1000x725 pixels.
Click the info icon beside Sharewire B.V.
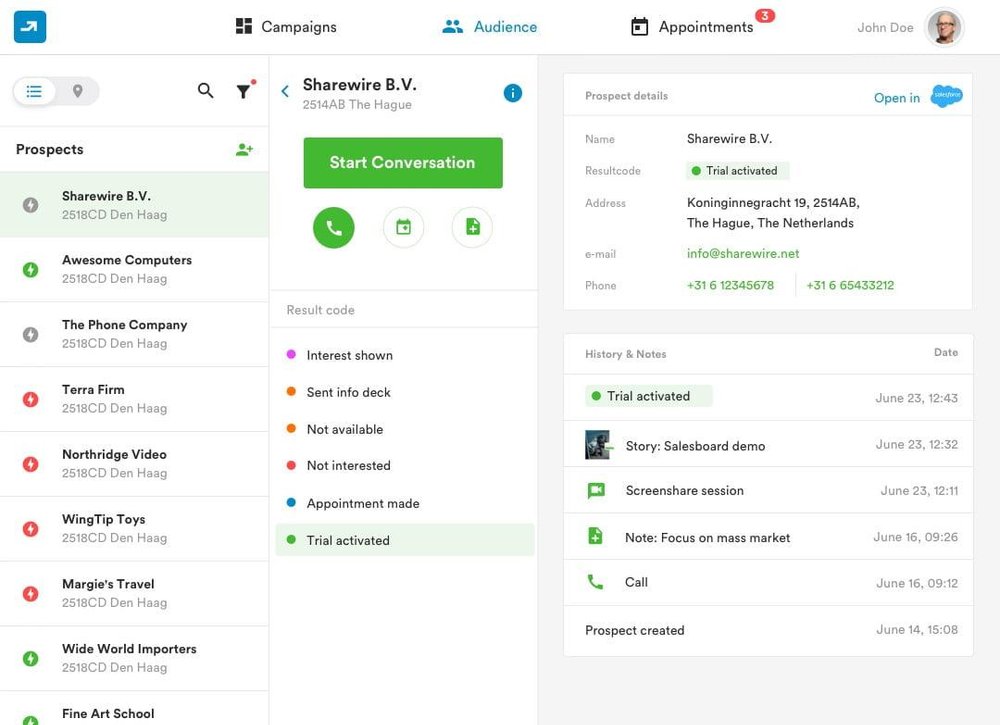pyautogui.click(x=513, y=92)
